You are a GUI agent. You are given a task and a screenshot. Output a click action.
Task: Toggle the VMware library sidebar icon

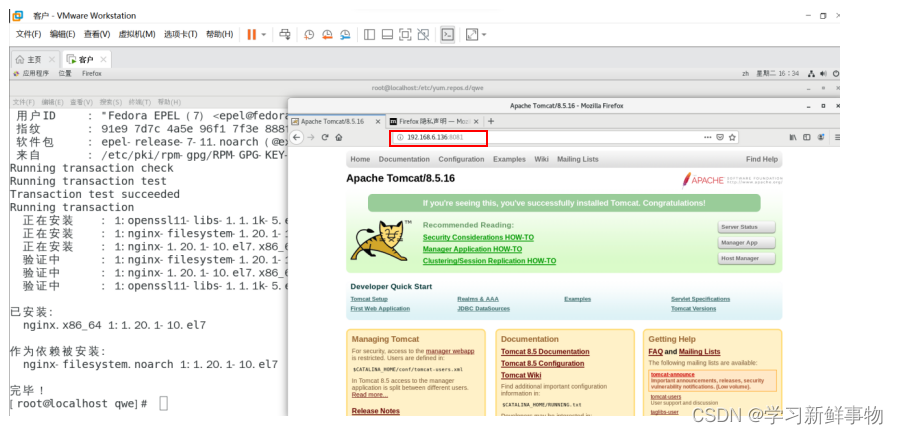(x=369, y=35)
